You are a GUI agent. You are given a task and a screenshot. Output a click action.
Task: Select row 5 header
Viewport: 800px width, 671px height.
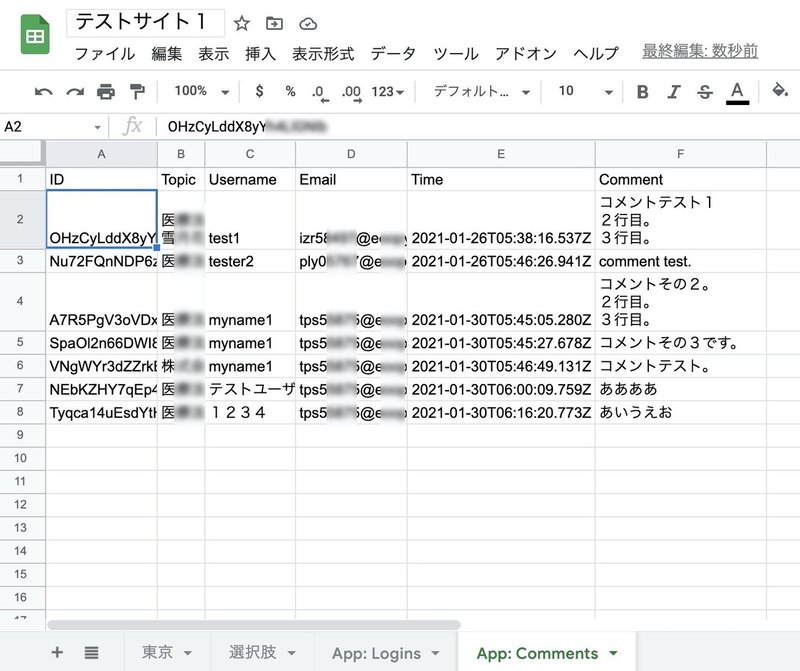[20, 342]
